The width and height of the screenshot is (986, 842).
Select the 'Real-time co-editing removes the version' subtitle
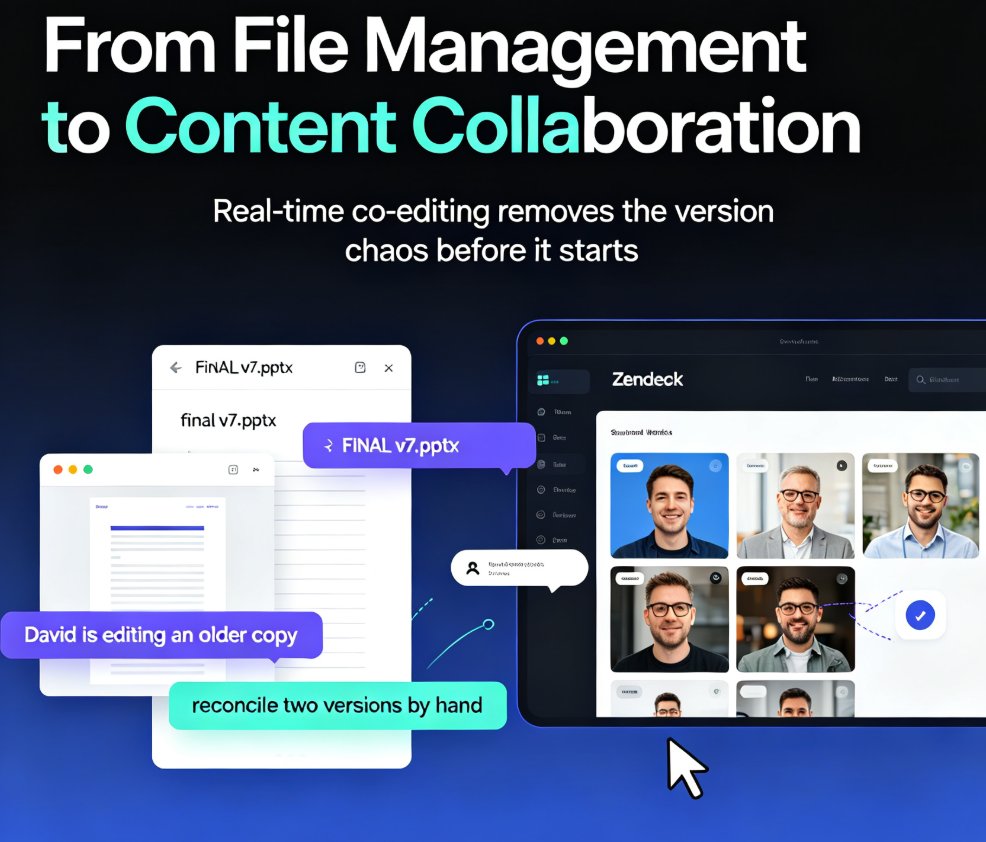pyautogui.click(x=493, y=211)
